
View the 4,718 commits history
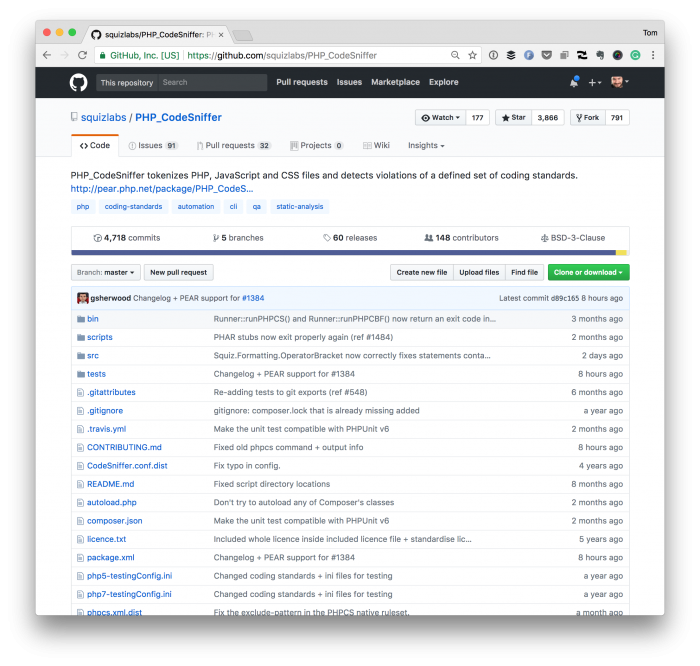pos(127,238)
